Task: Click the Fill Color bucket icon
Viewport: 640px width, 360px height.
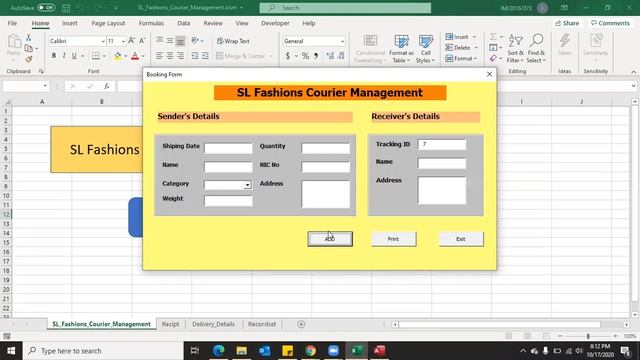Action: pyautogui.click(x=118, y=56)
